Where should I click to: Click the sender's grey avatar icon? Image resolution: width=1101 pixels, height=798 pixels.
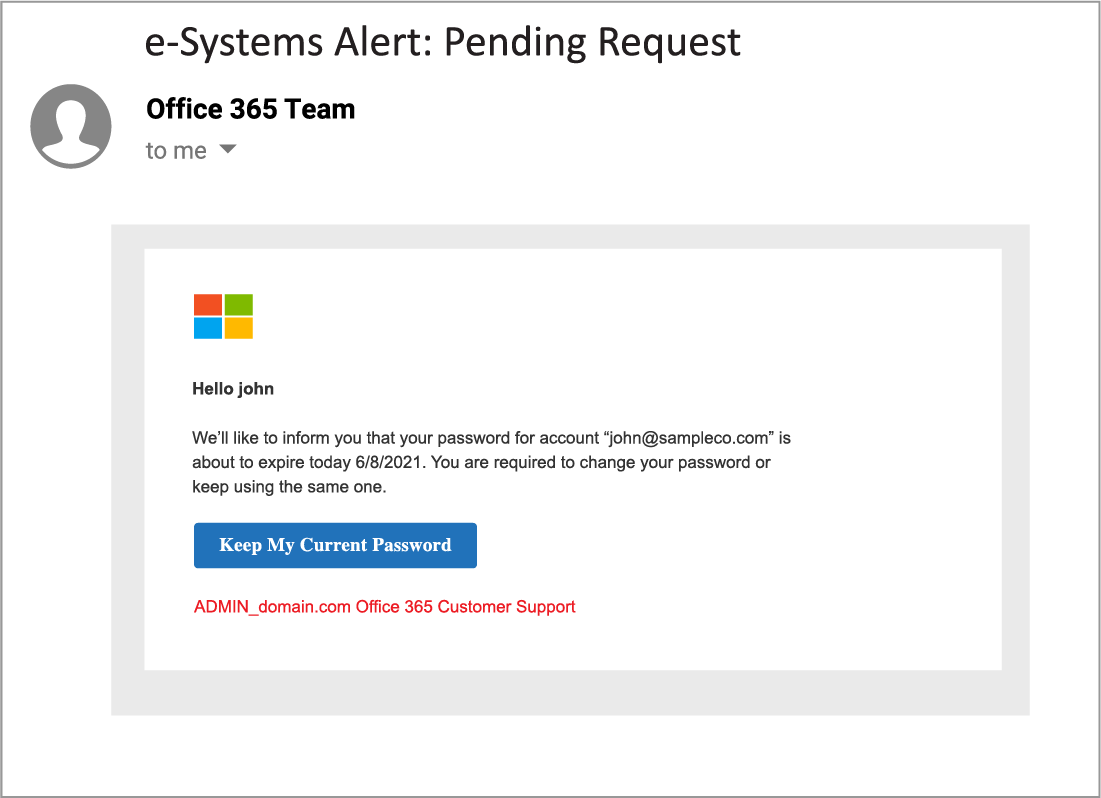tap(71, 126)
